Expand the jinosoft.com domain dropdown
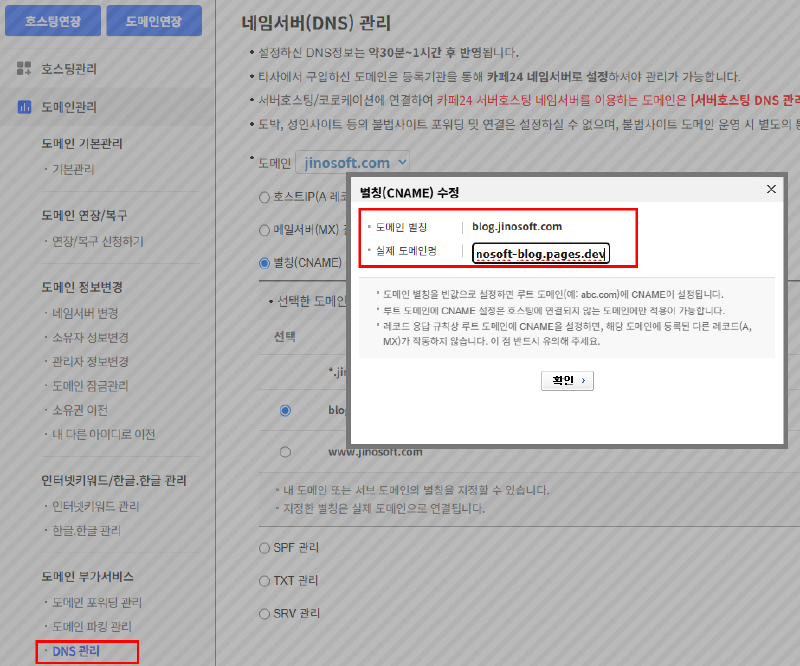Screen dimensions: 800x666 click(353, 162)
